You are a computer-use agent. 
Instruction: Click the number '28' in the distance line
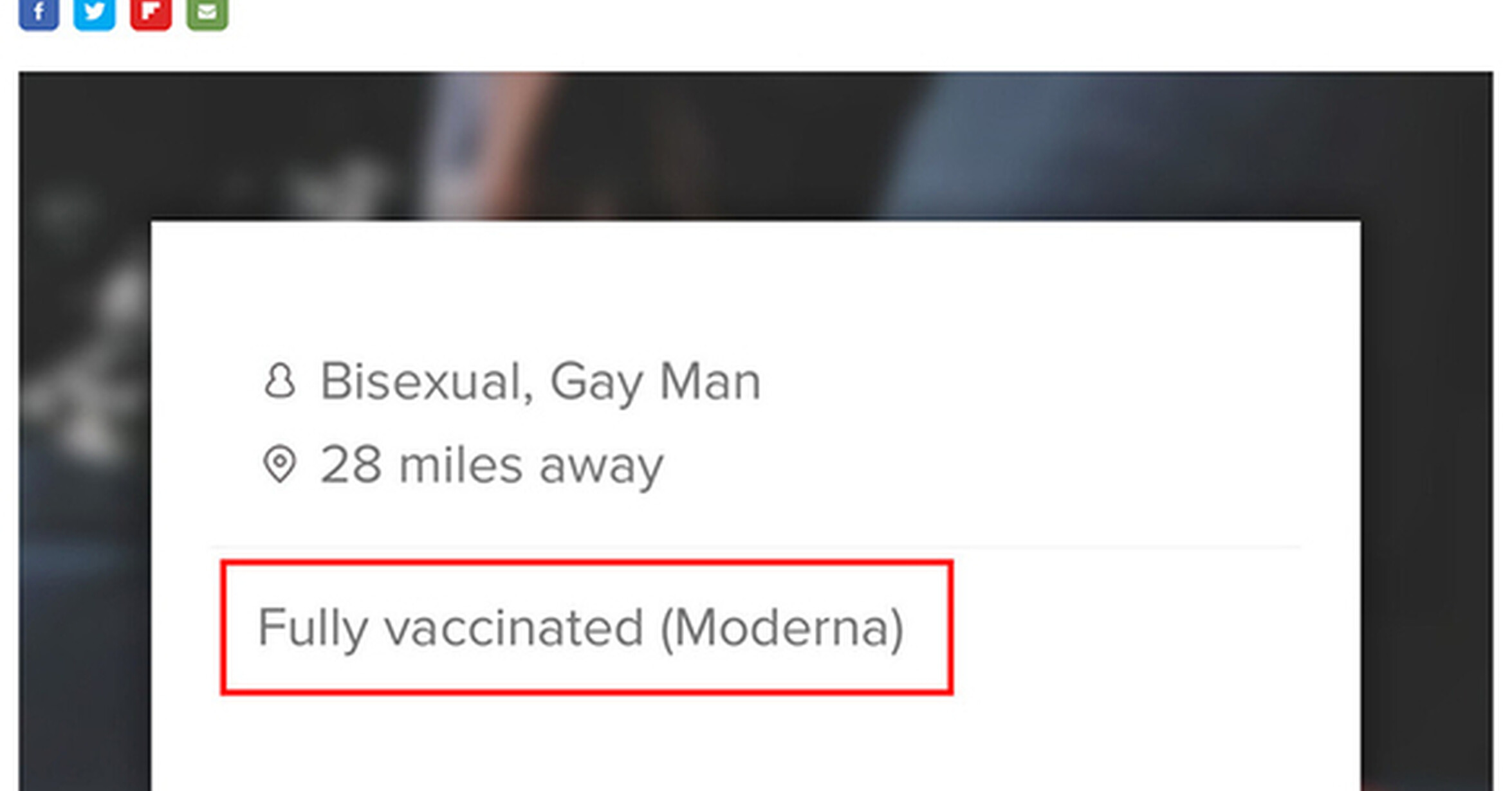pyautogui.click(x=351, y=464)
